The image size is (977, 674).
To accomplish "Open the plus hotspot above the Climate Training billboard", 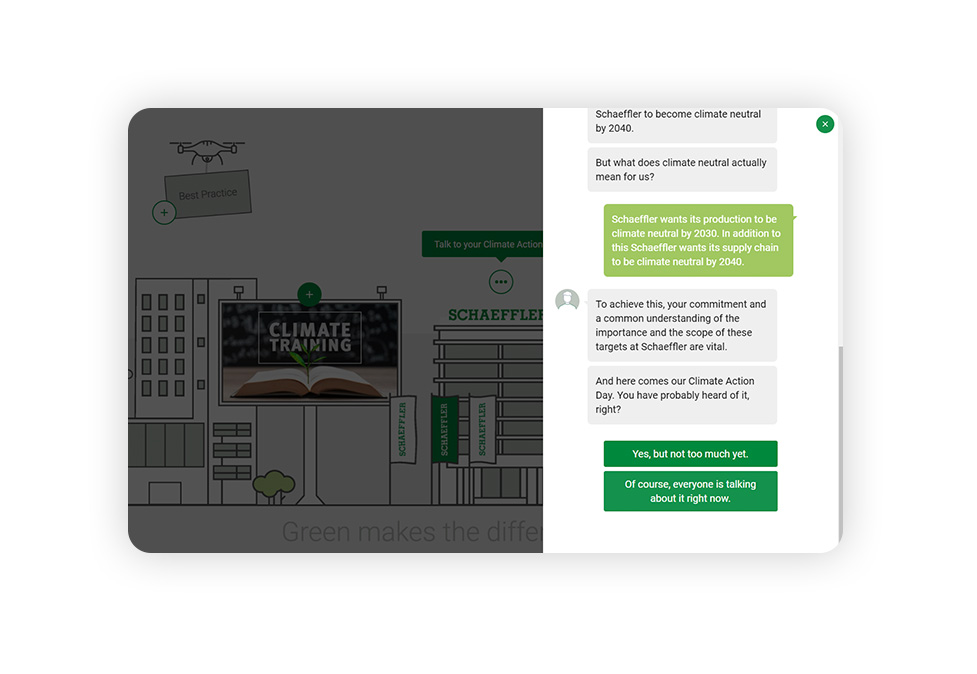I will [x=309, y=294].
